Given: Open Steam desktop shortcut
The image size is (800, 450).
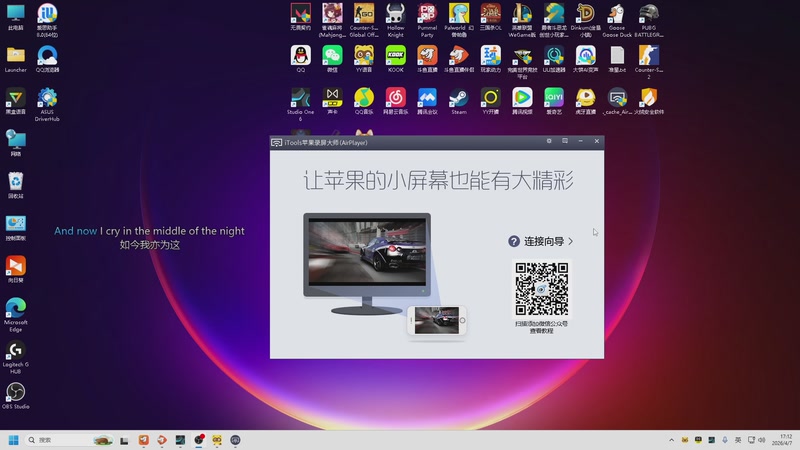Looking at the screenshot, I should pyautogui.click(x=459, y=101).
